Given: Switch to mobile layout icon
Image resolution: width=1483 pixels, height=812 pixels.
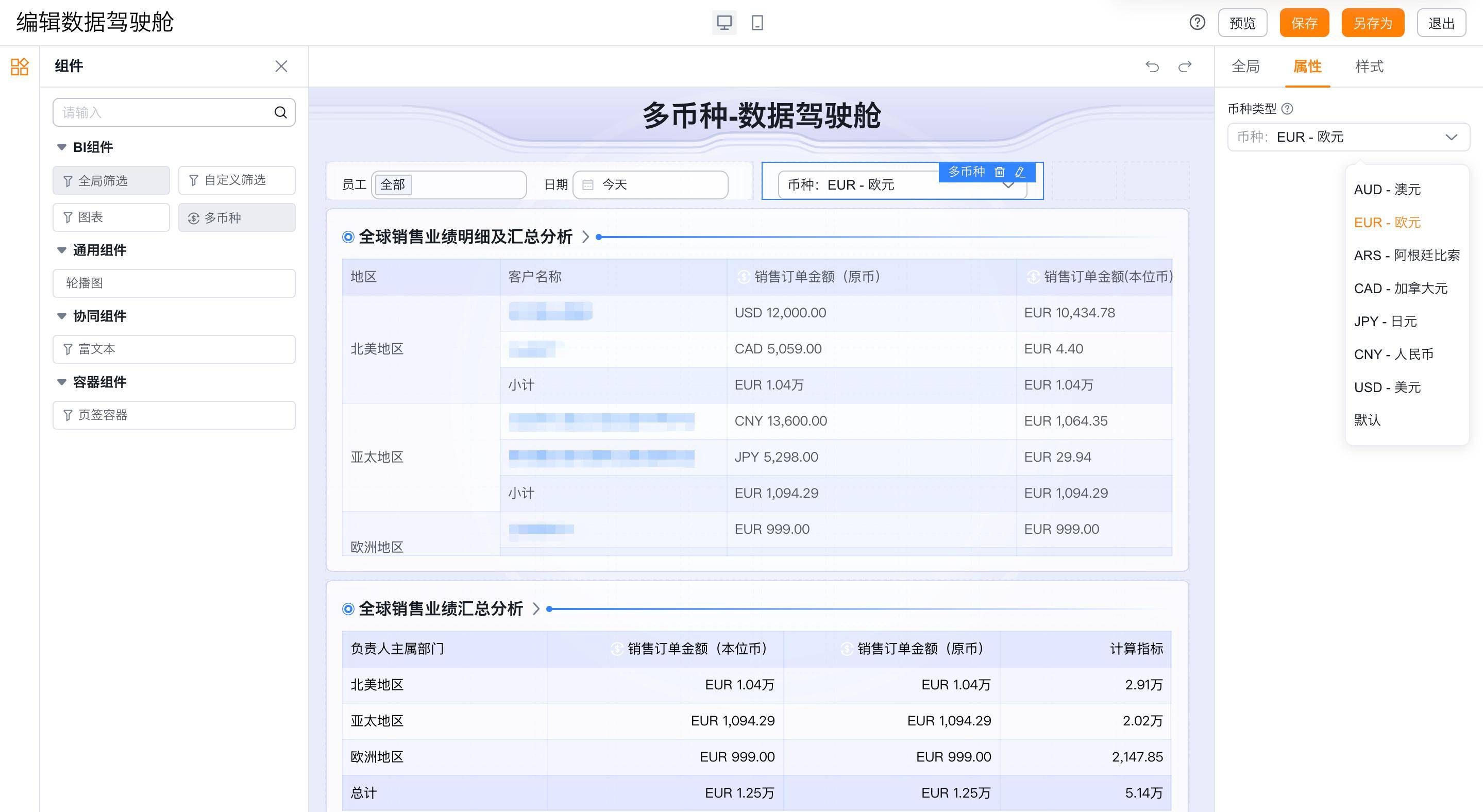Looking at the screenshot, I should point(757,23).
